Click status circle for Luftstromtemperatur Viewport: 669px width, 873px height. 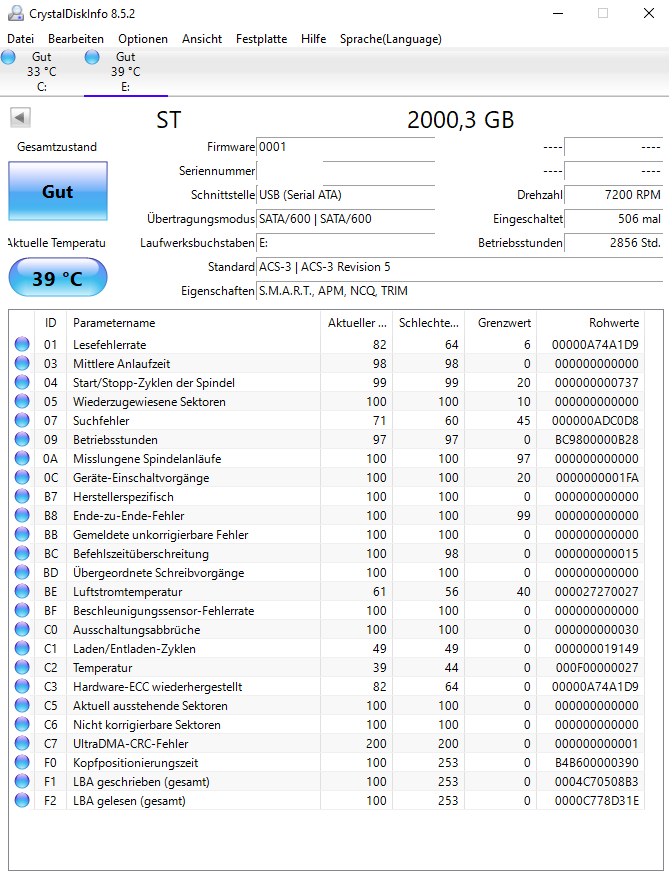pyautogui.click(x=22, y=591)
